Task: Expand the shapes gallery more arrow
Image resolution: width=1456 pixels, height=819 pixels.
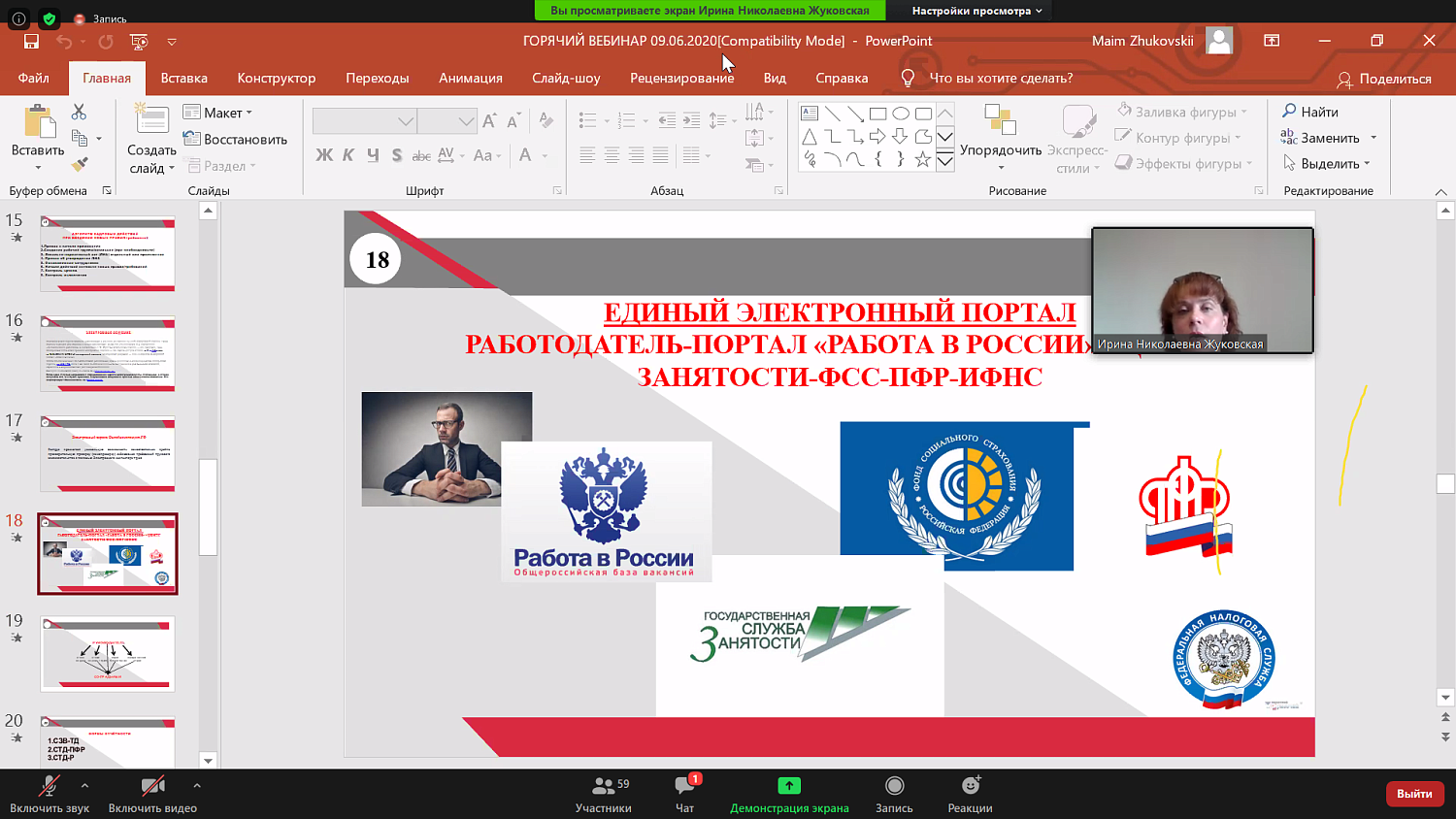Action: tap(944, 160)
